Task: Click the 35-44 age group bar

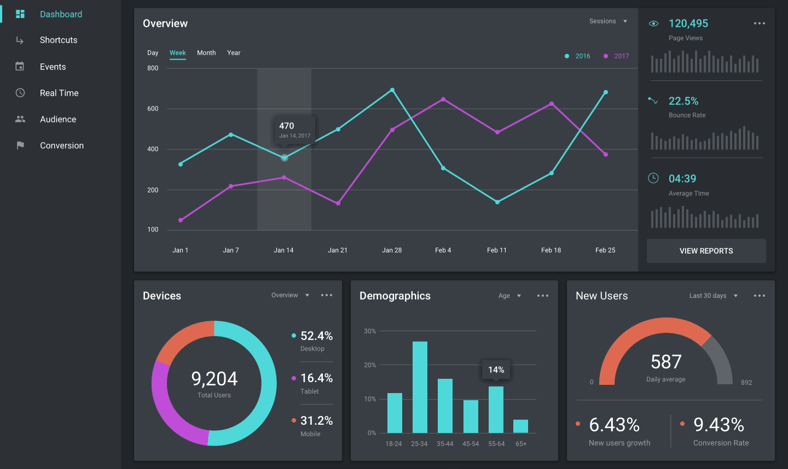Action: (x=445, y=406)
